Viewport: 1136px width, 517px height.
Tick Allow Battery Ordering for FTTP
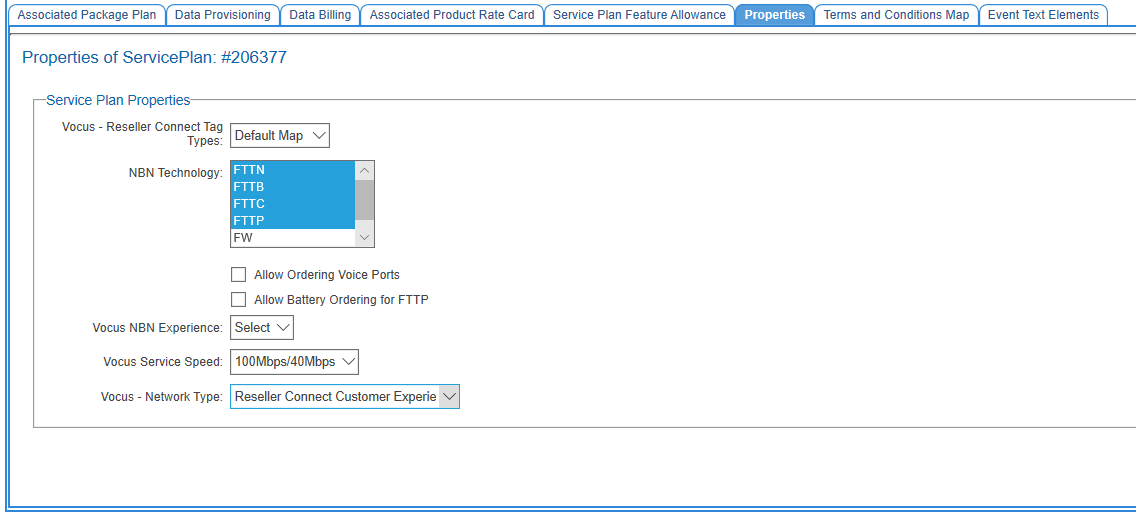click(238, 300)
